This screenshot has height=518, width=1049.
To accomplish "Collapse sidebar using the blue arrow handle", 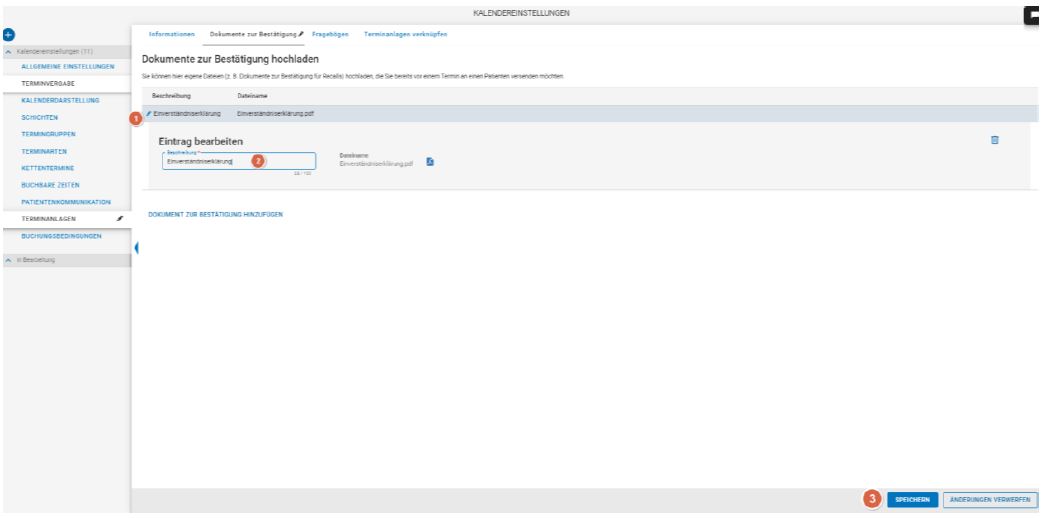I will point(135,250).
